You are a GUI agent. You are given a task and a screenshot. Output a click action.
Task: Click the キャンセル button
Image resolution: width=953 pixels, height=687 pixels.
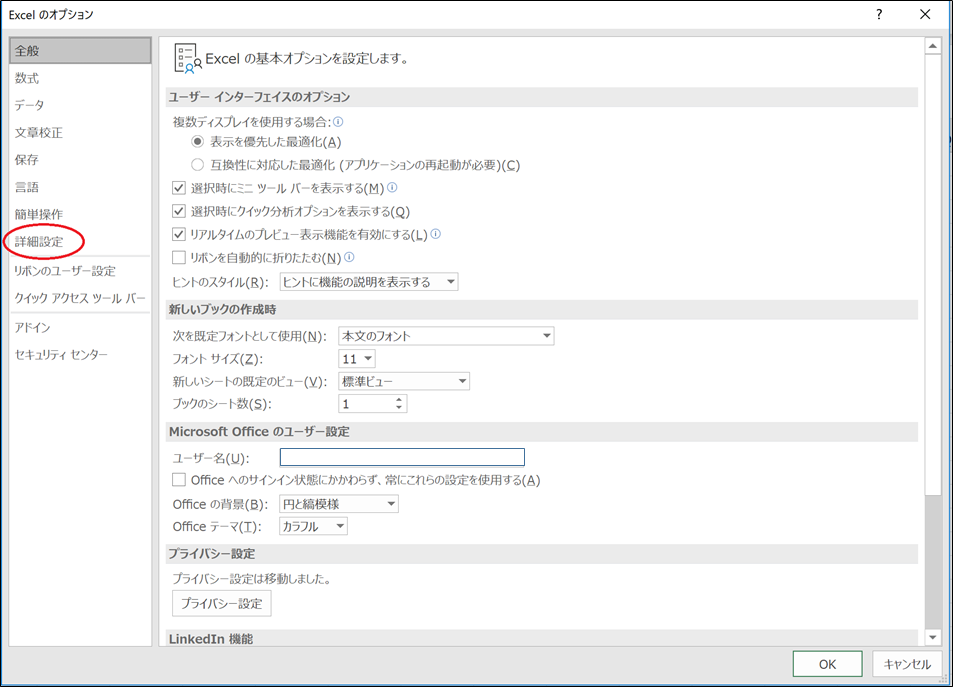click(907, 664)
